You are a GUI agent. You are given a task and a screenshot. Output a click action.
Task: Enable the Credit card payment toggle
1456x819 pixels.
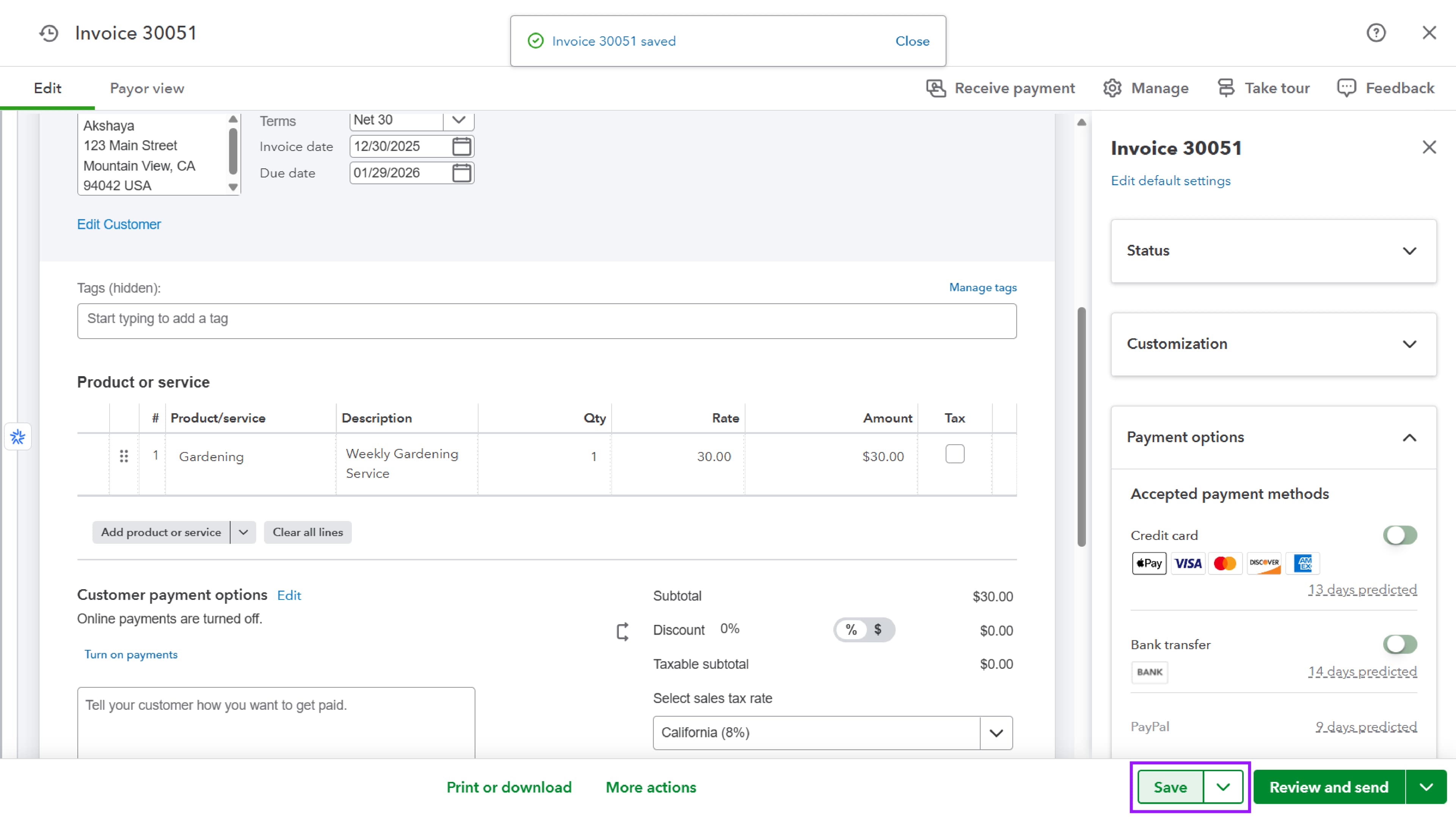point(1400,535)
